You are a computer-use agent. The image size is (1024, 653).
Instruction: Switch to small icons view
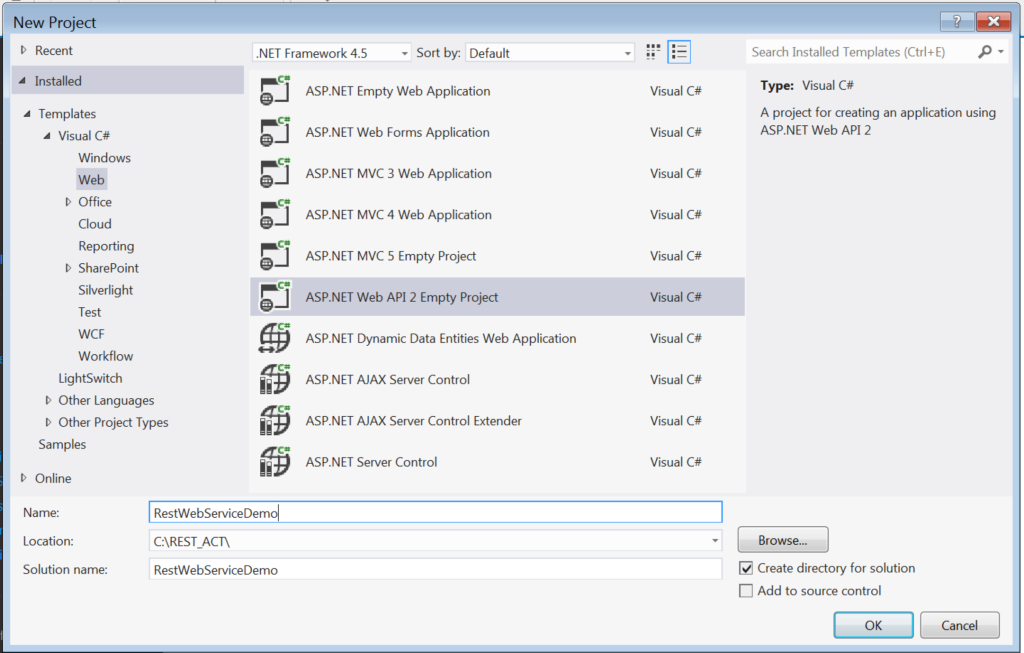tap(653, 52)
